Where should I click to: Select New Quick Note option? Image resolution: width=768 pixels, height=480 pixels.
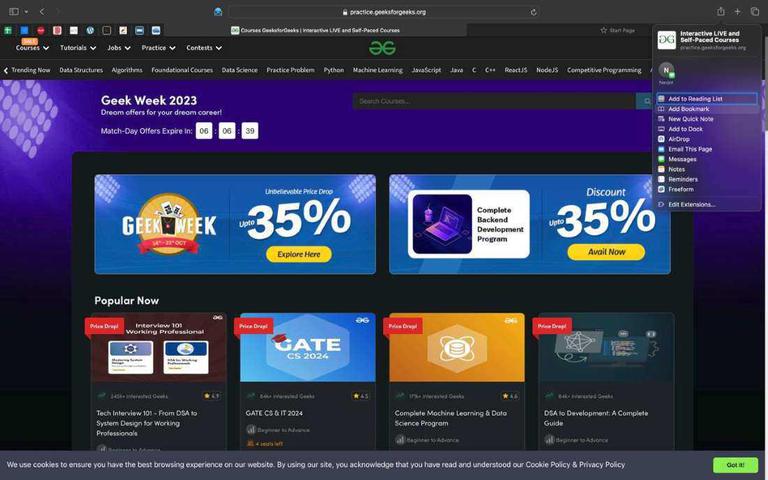pyautogui.click(x=707, y=119)
